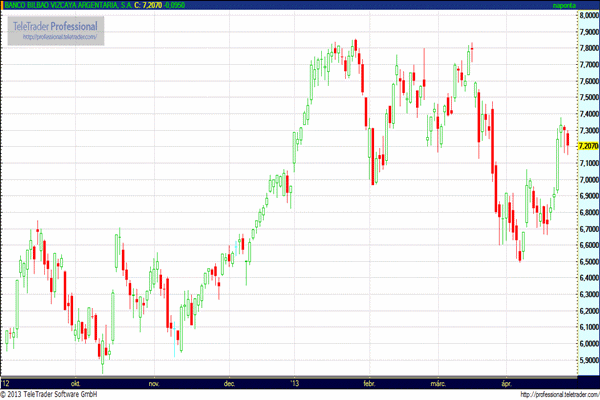
Task: Click the 'naponta' interval label
Action: (565, 5)
